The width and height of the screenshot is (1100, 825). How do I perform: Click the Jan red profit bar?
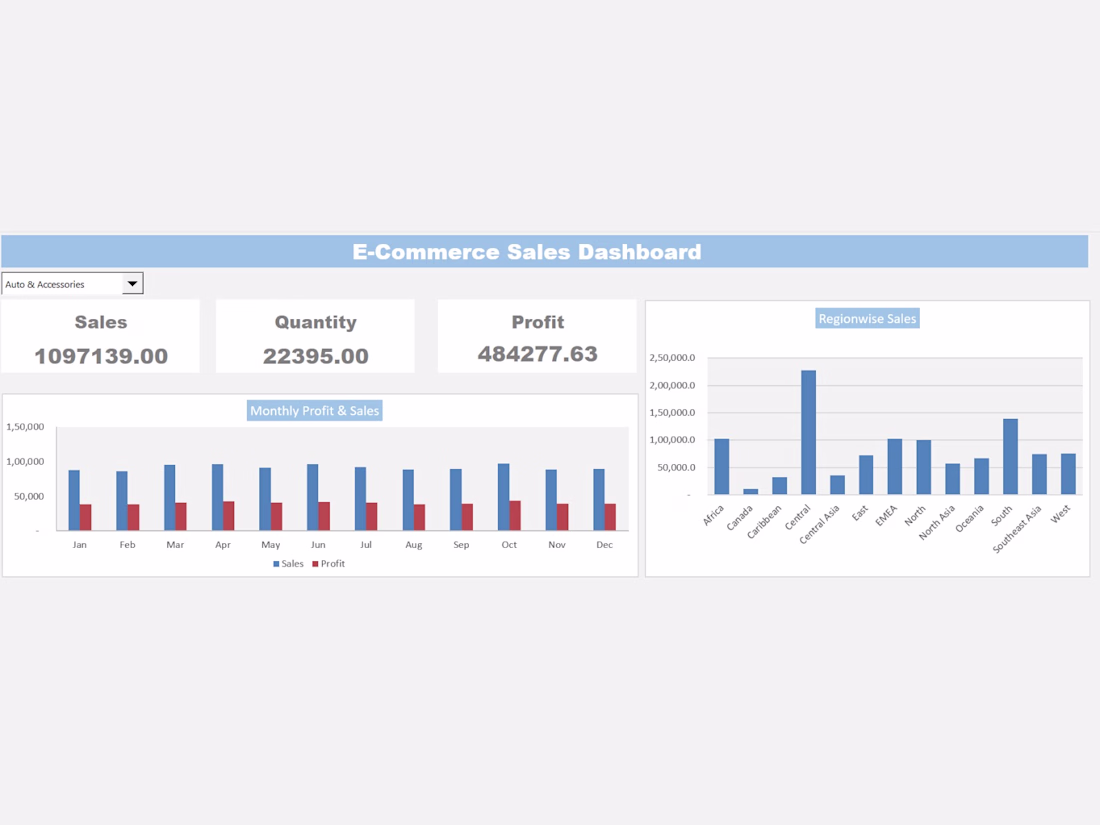pos(86,517)
